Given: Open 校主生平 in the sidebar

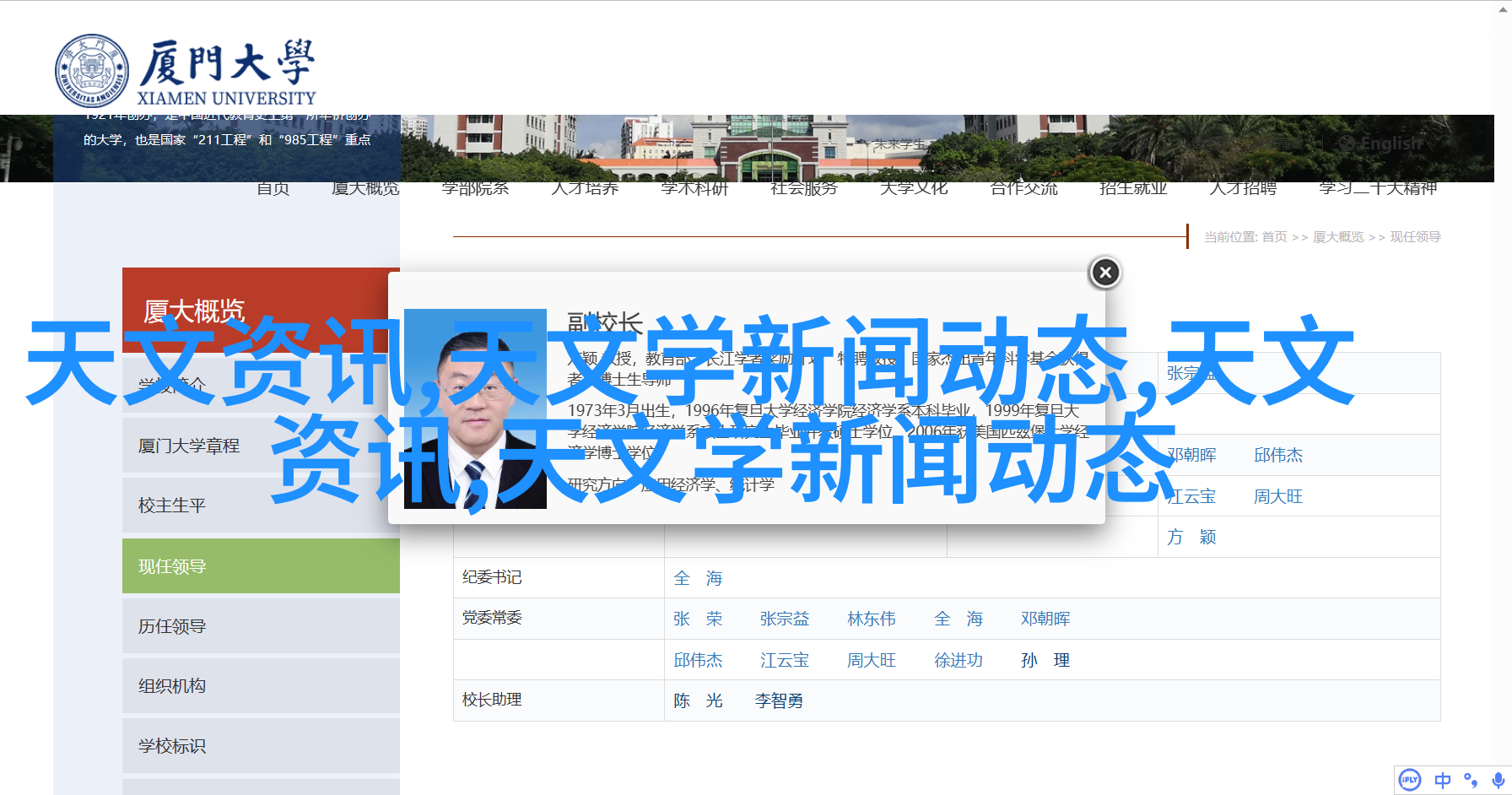Looking at the screenshot, I should click(261, 506).
